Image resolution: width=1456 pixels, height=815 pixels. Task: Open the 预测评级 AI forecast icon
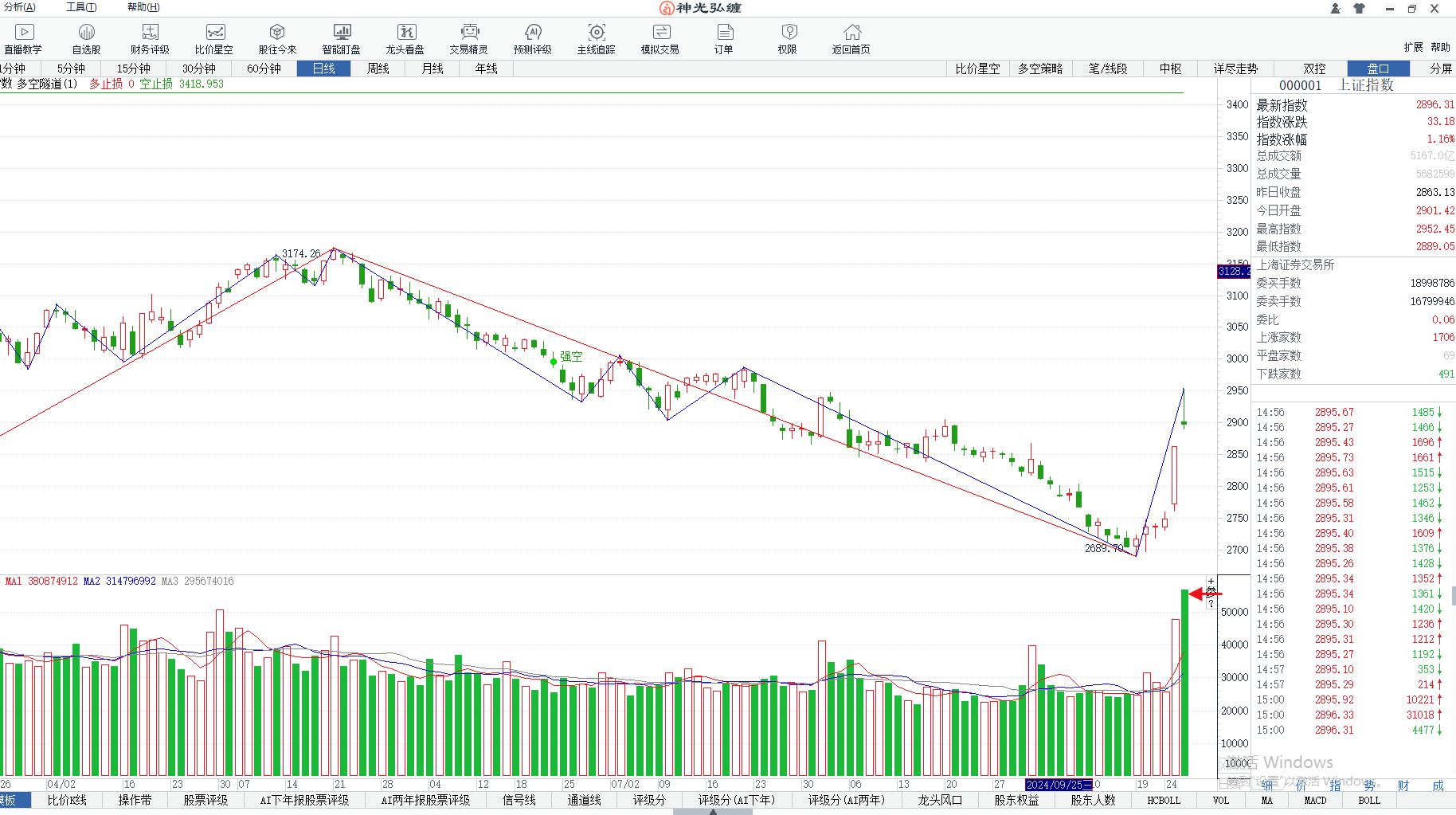[533, 39]
